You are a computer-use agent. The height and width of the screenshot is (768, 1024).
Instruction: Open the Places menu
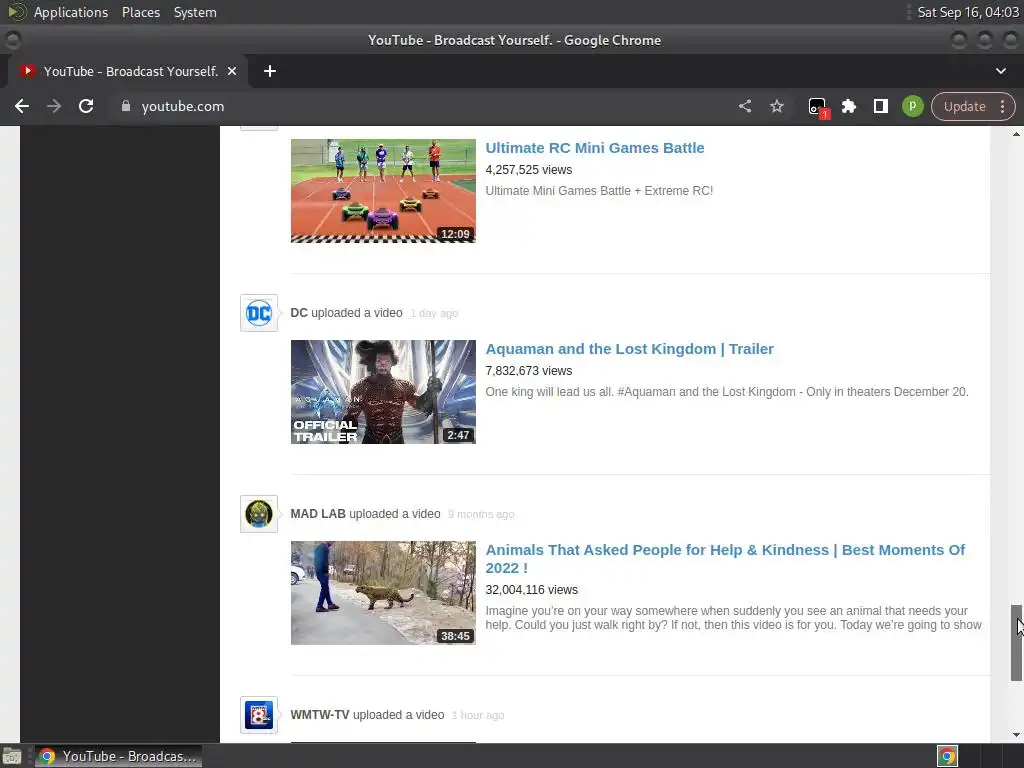[x=141, y=12]
